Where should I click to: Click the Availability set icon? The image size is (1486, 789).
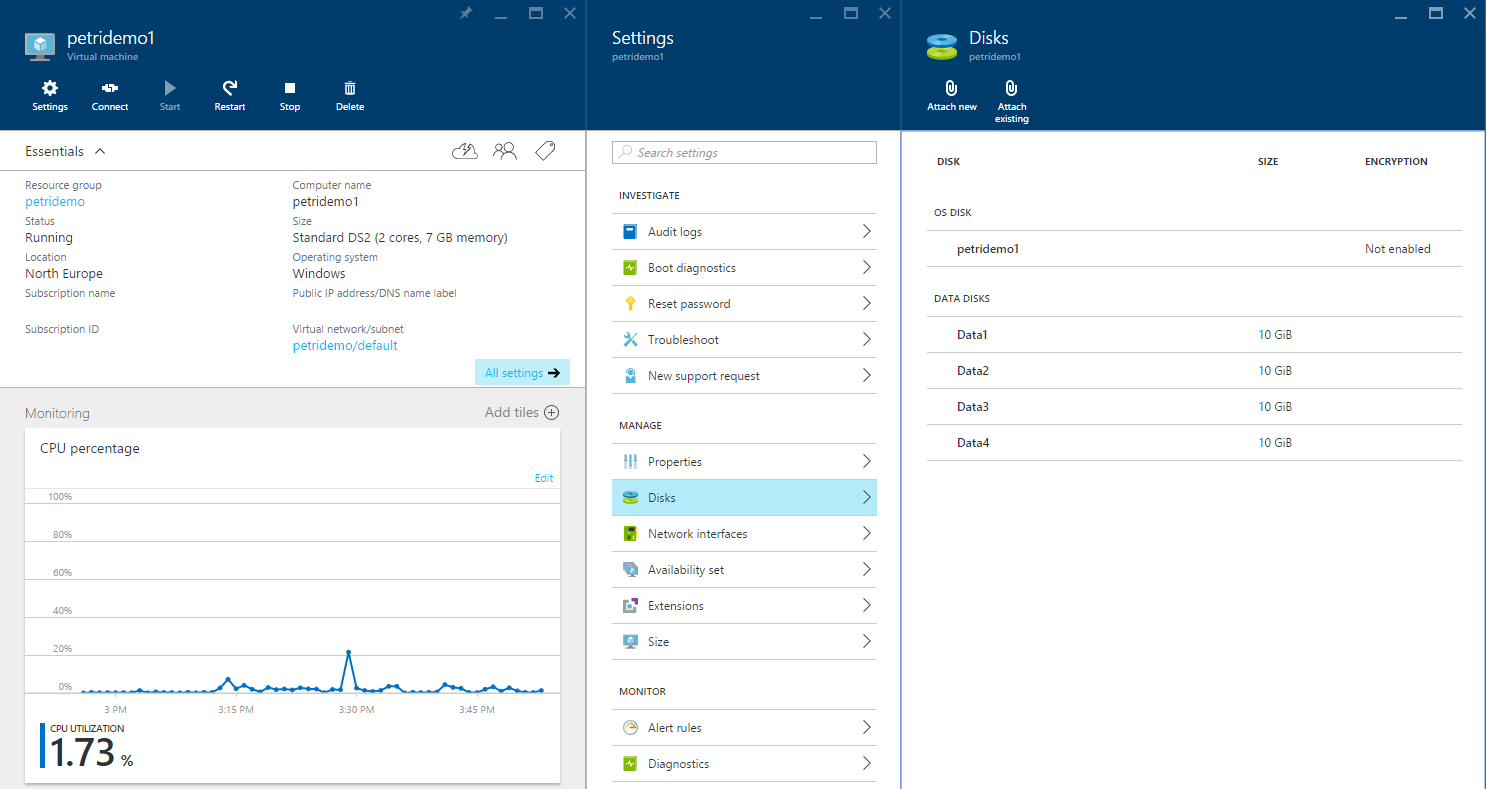click(x=630, y=569)
